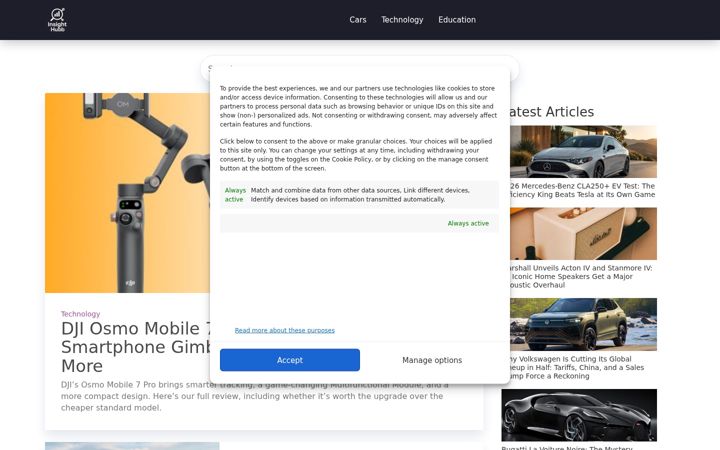Click the Latest Articles heading

552,112
